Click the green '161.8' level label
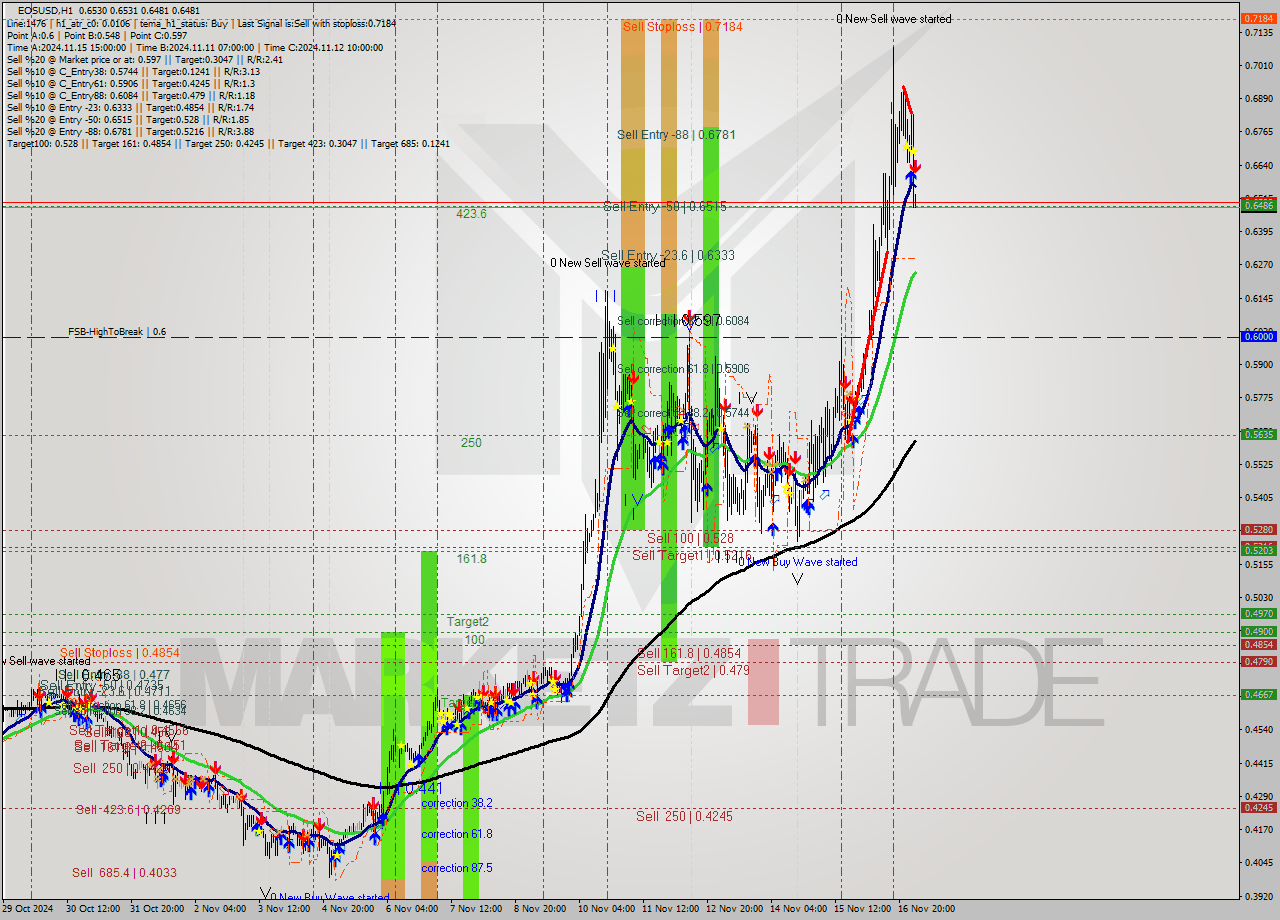Image resolution: width=1280 pixels, height=920 pixels. coord(472,559)
